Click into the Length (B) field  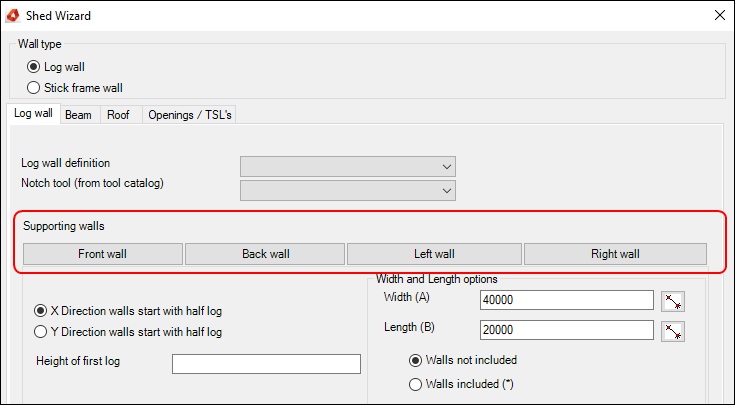567,330
